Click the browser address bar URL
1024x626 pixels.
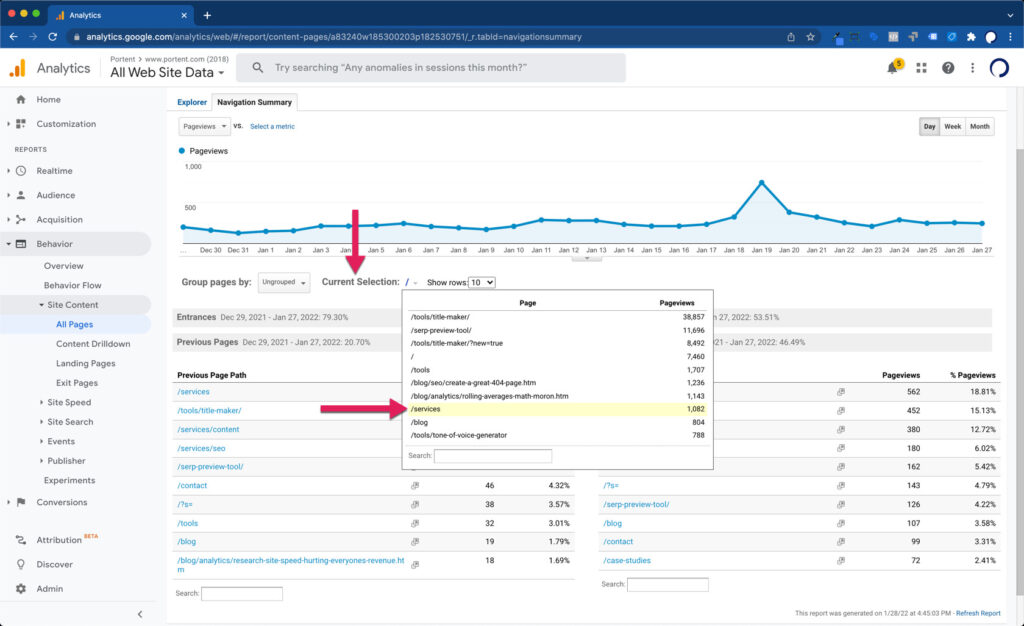click(x=334, y=37)
